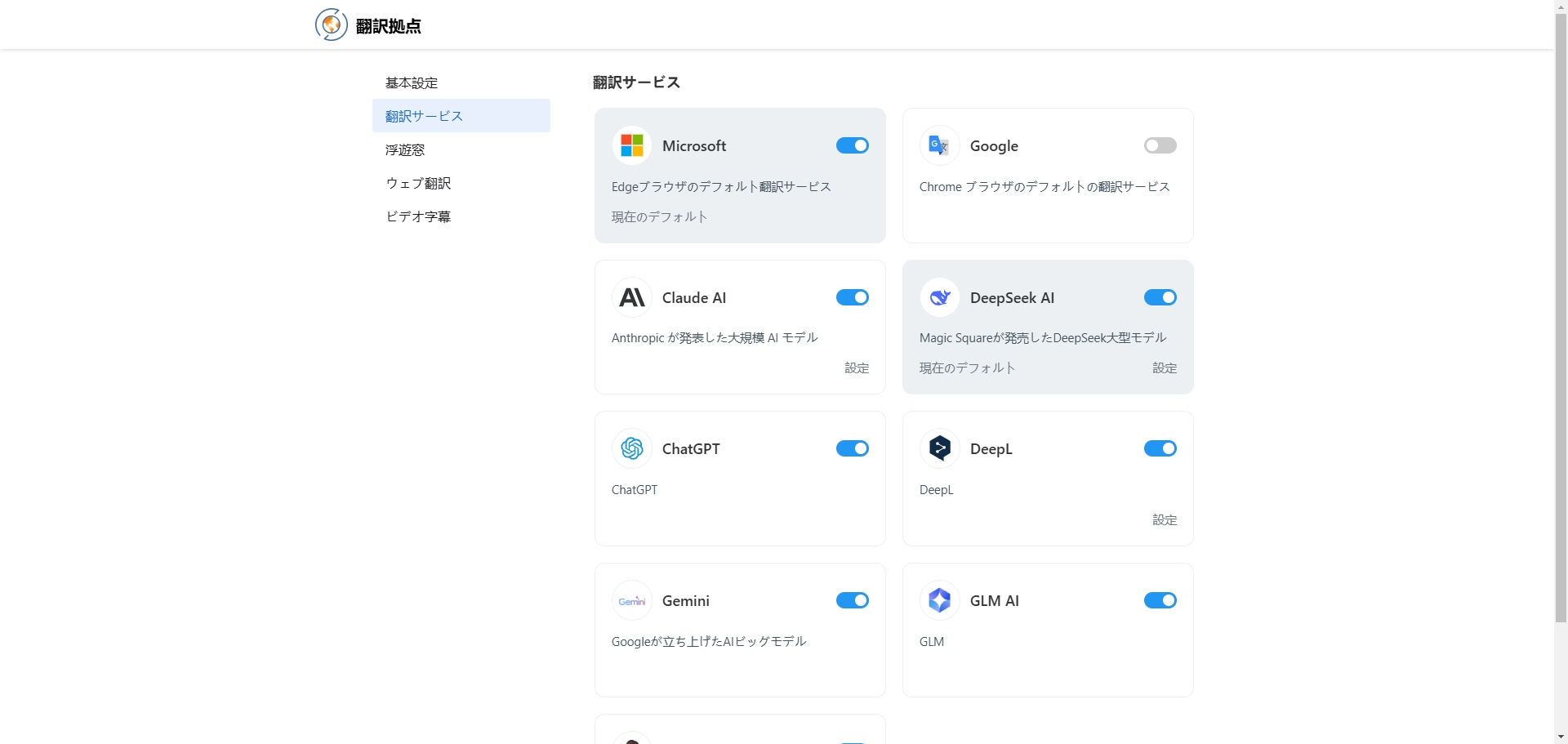
Task: Click the Google service name
Action: tap(994, 146)
